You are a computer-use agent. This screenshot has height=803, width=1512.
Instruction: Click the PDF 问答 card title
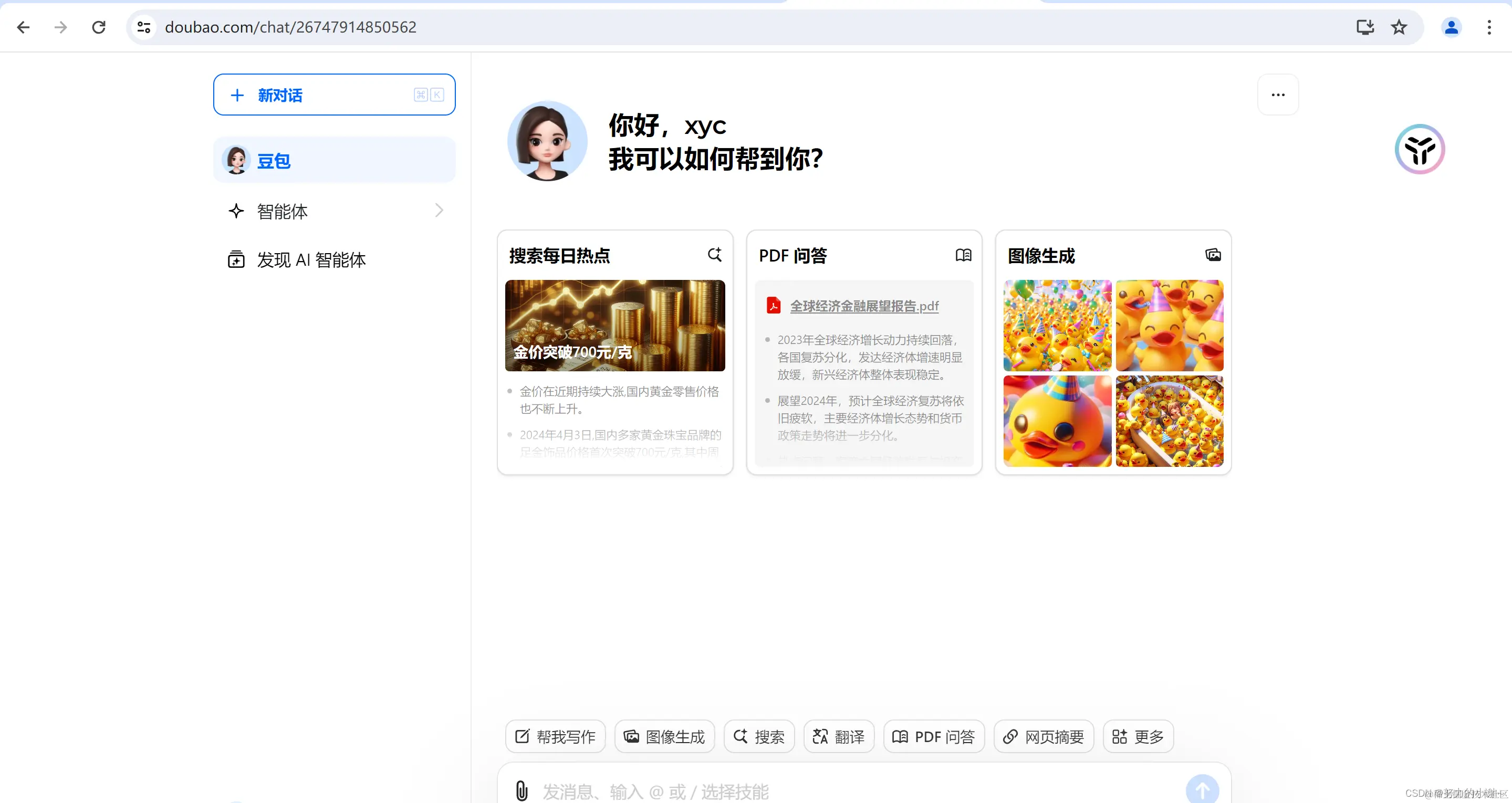(x=793, y=256)
